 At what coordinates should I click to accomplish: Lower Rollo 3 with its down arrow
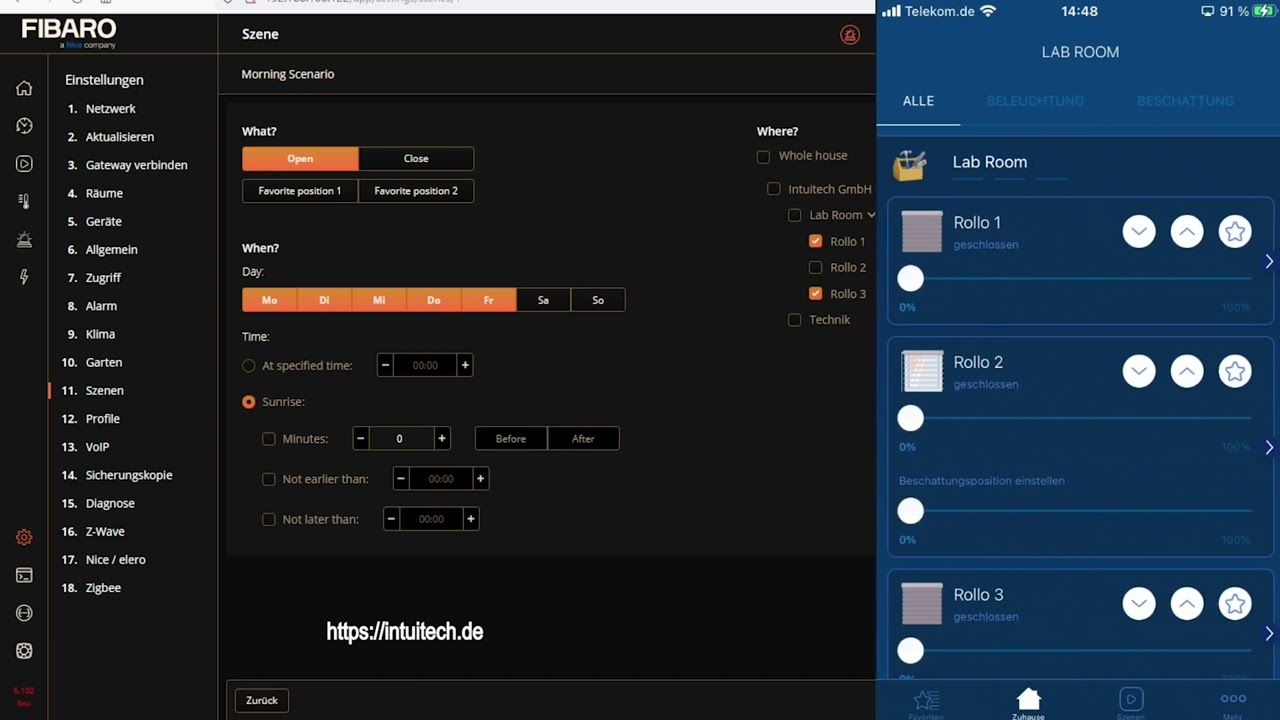point(1139,604)
